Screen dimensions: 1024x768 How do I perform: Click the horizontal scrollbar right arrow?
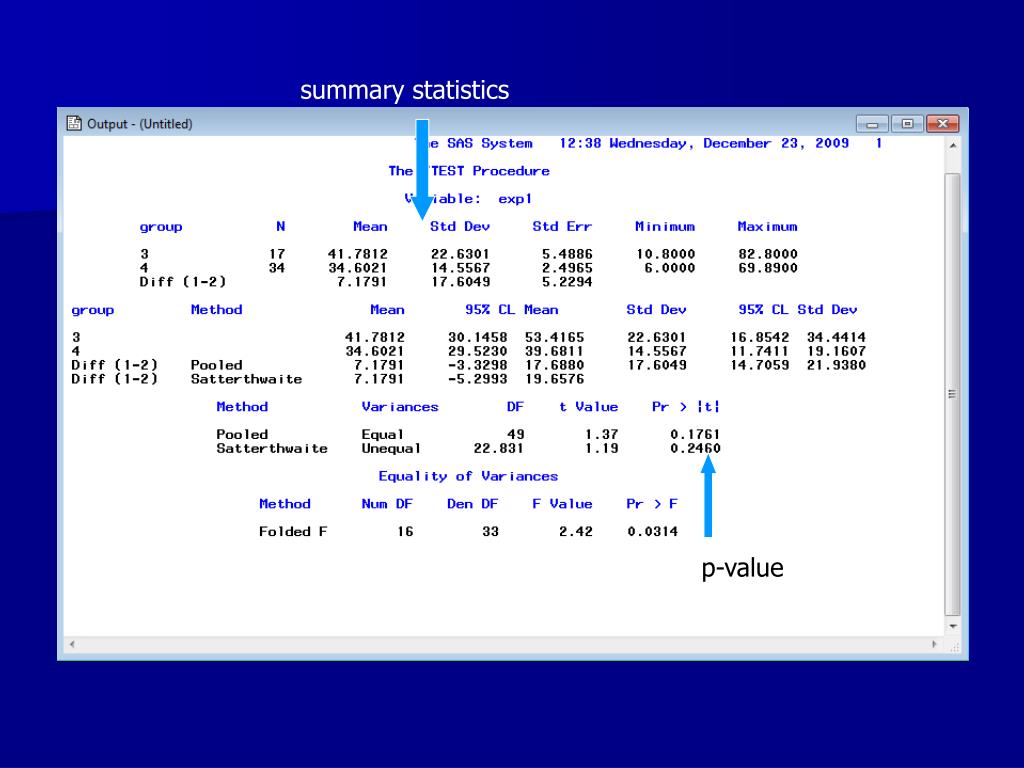(935, 644)
